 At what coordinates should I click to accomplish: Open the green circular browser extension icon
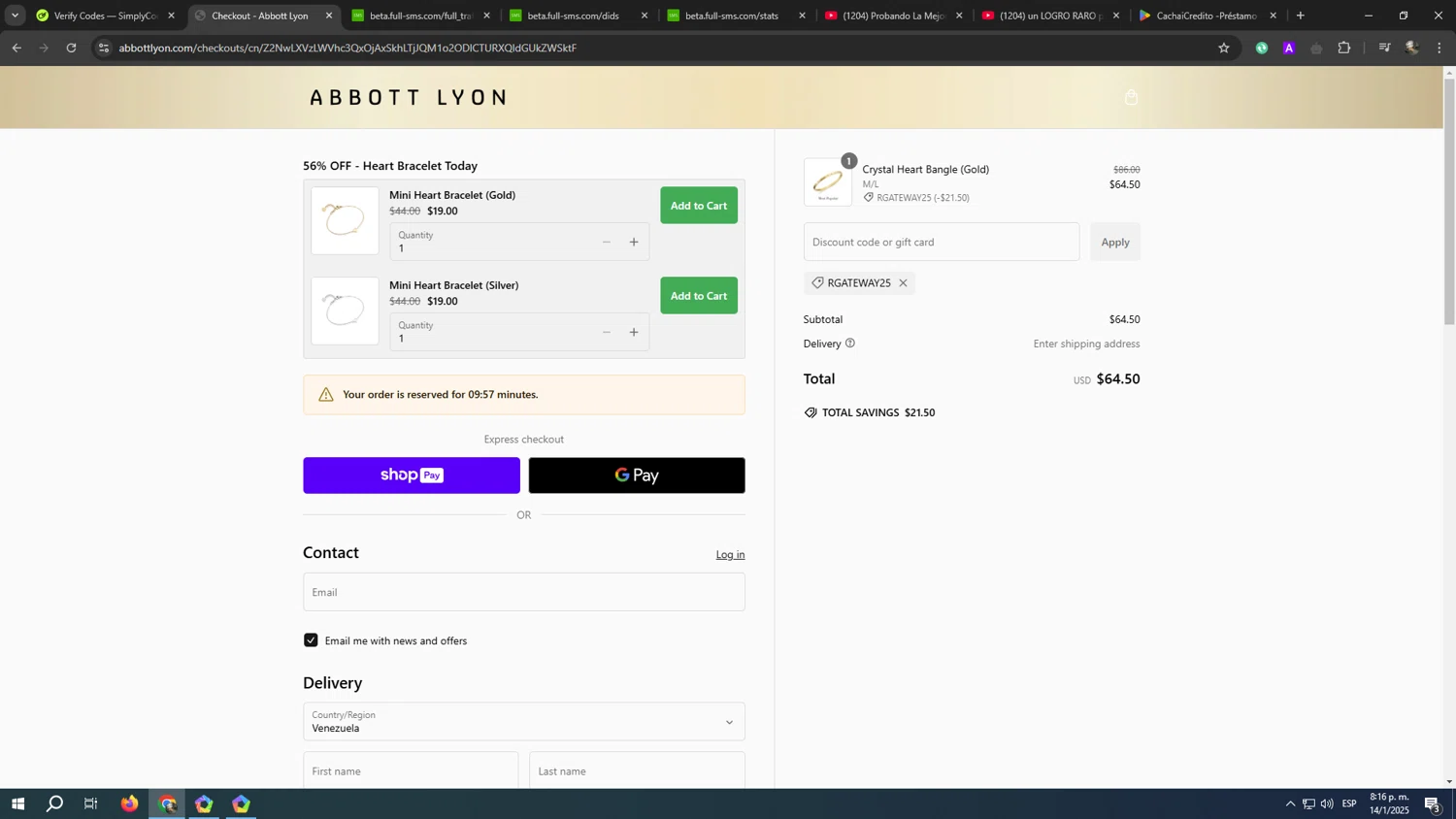[x=1262, y=48]
